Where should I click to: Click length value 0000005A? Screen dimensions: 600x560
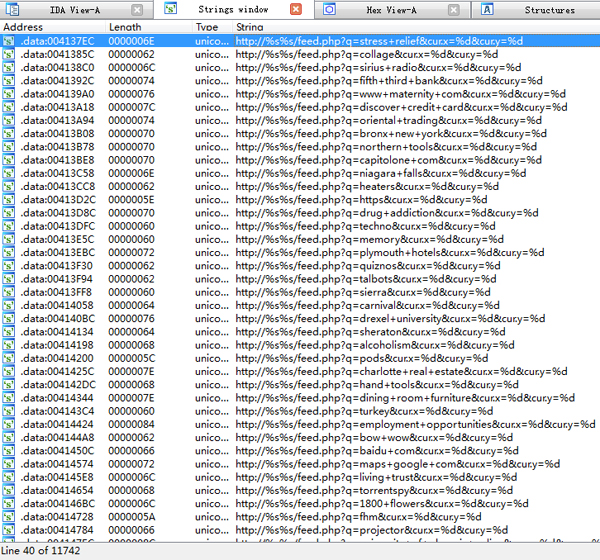click(x=132, y=517)
